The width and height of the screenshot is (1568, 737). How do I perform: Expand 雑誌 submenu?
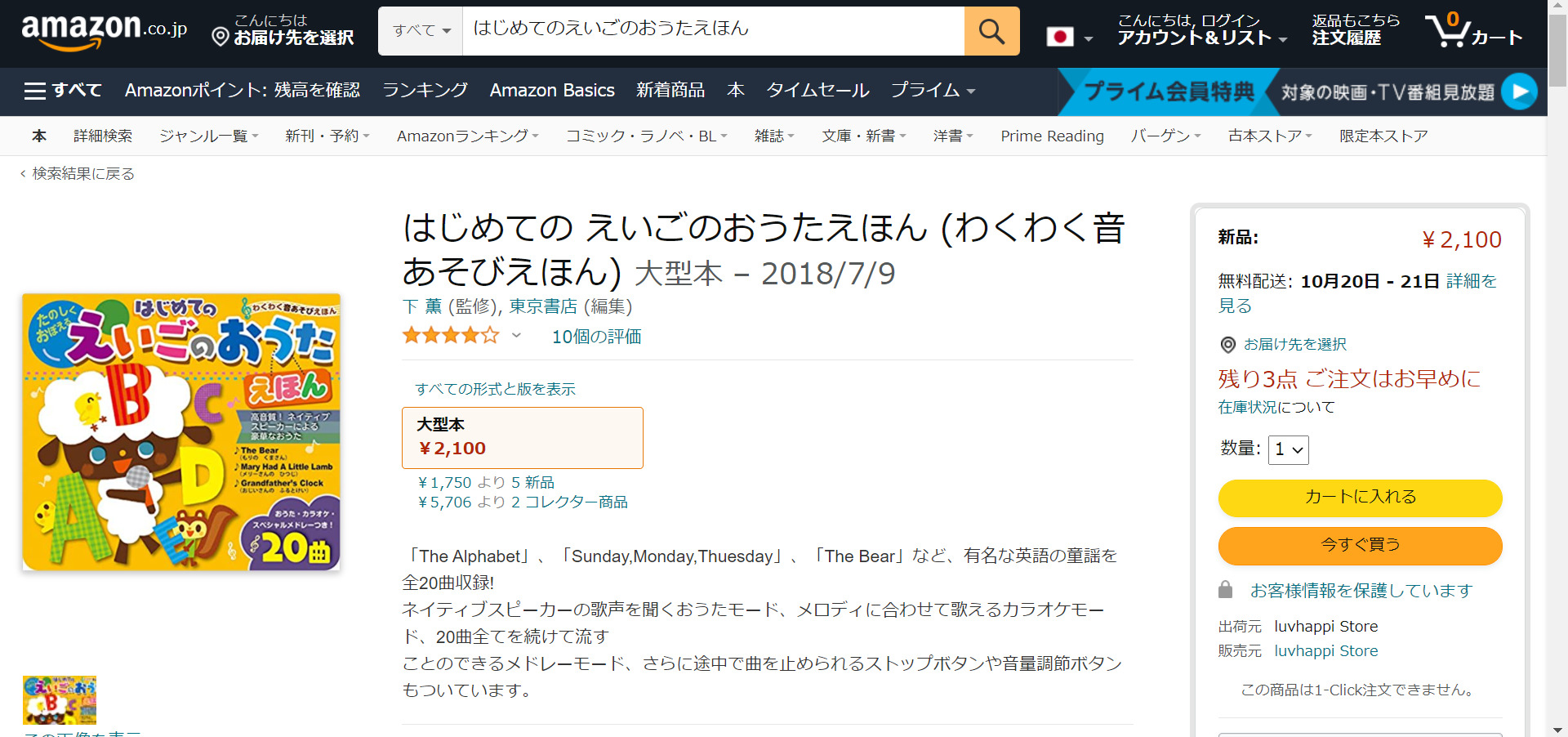(791, 136)
